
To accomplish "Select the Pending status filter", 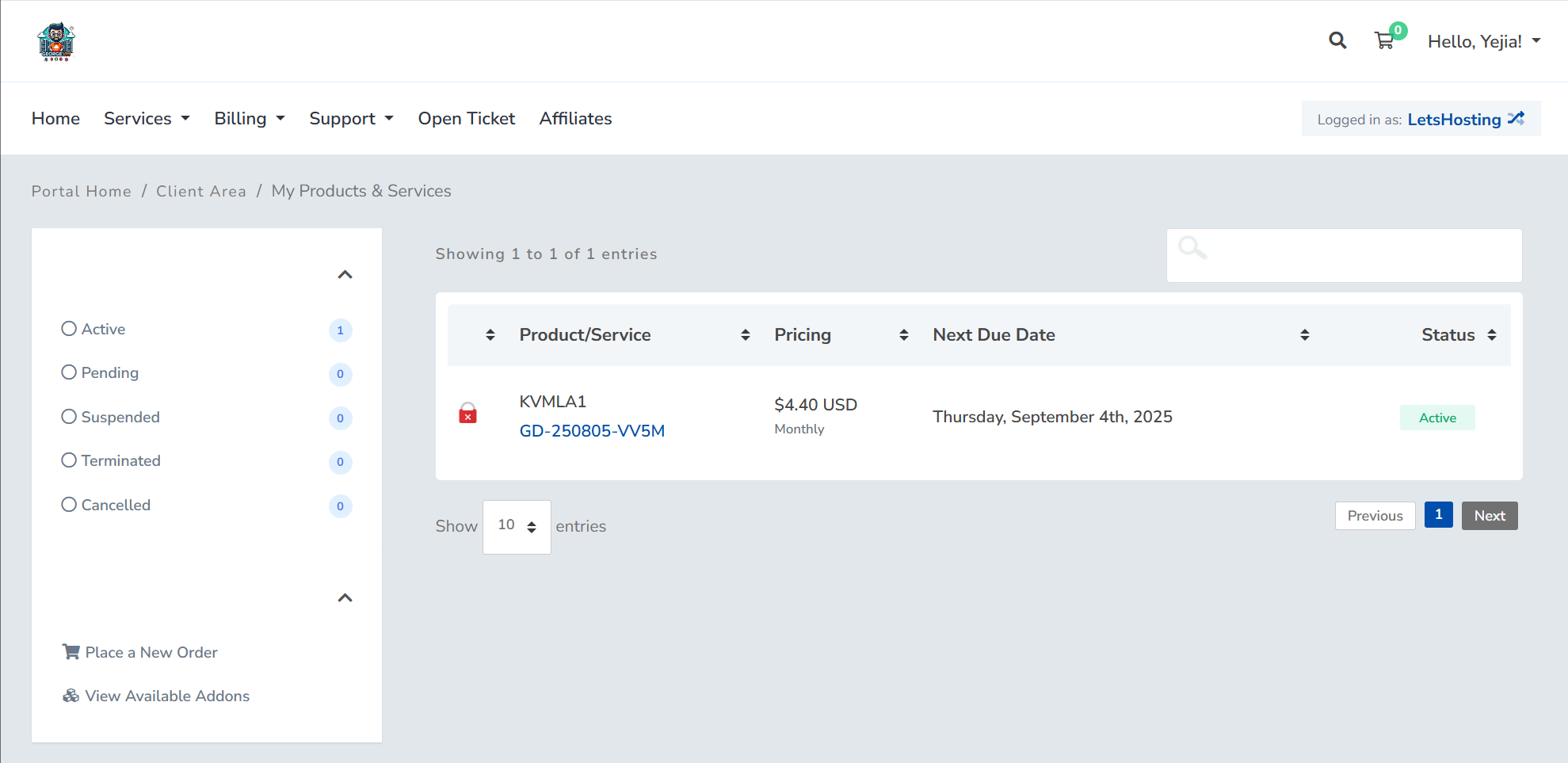I will coord(100,372).
